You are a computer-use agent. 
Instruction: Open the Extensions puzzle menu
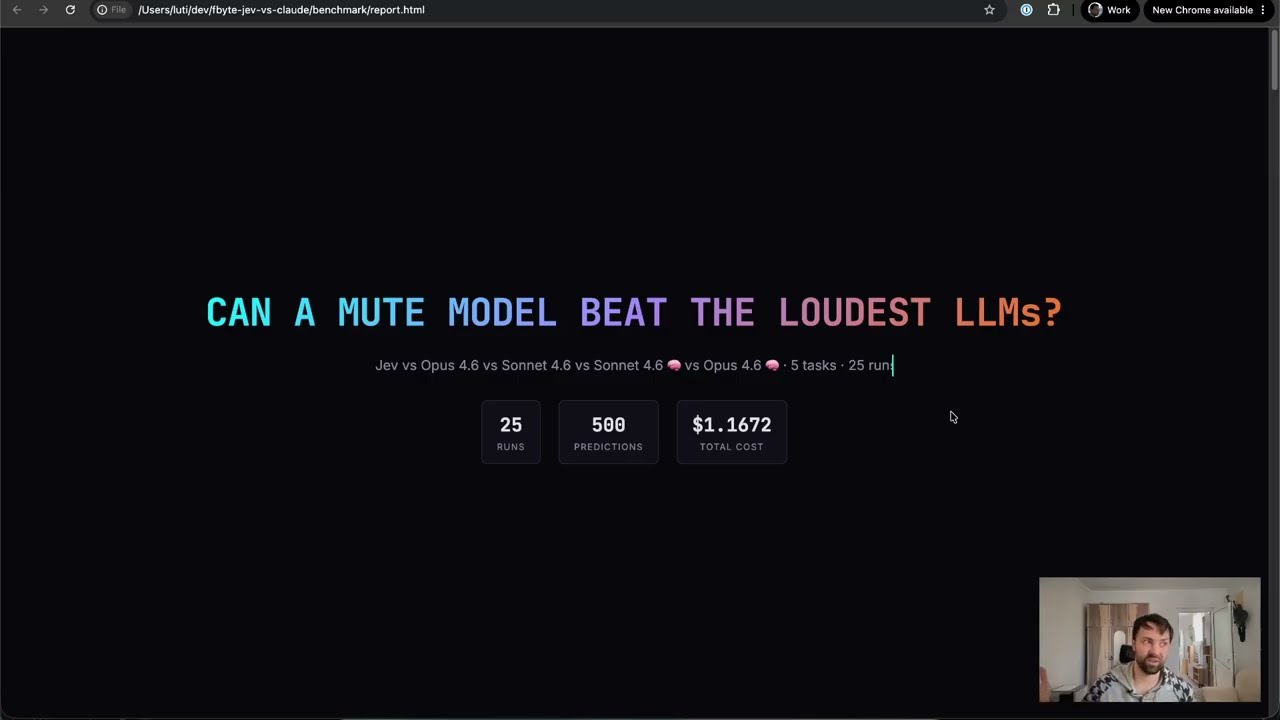click(x=1053, y=10)
